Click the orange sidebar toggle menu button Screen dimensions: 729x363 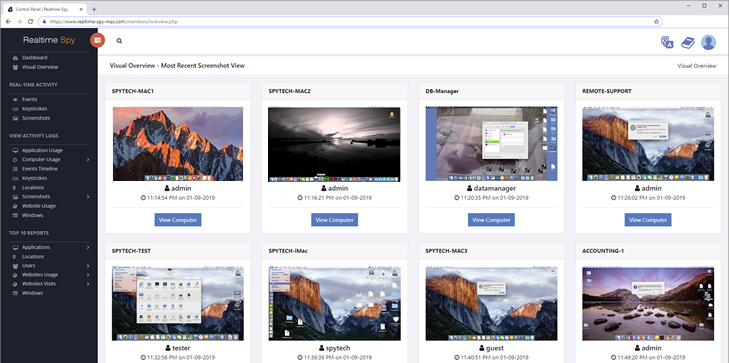tap(97, 40)
